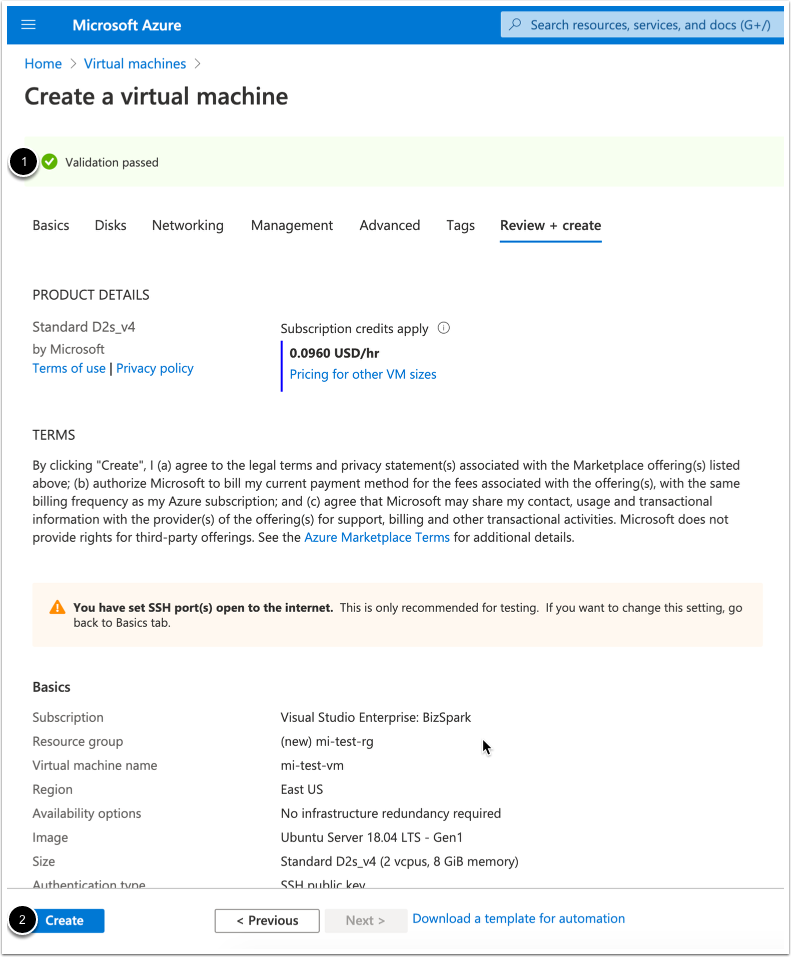Click the 0.0960 USD/hr price text
The height and width of the screenshot is (957, 791).
point(334,353)
